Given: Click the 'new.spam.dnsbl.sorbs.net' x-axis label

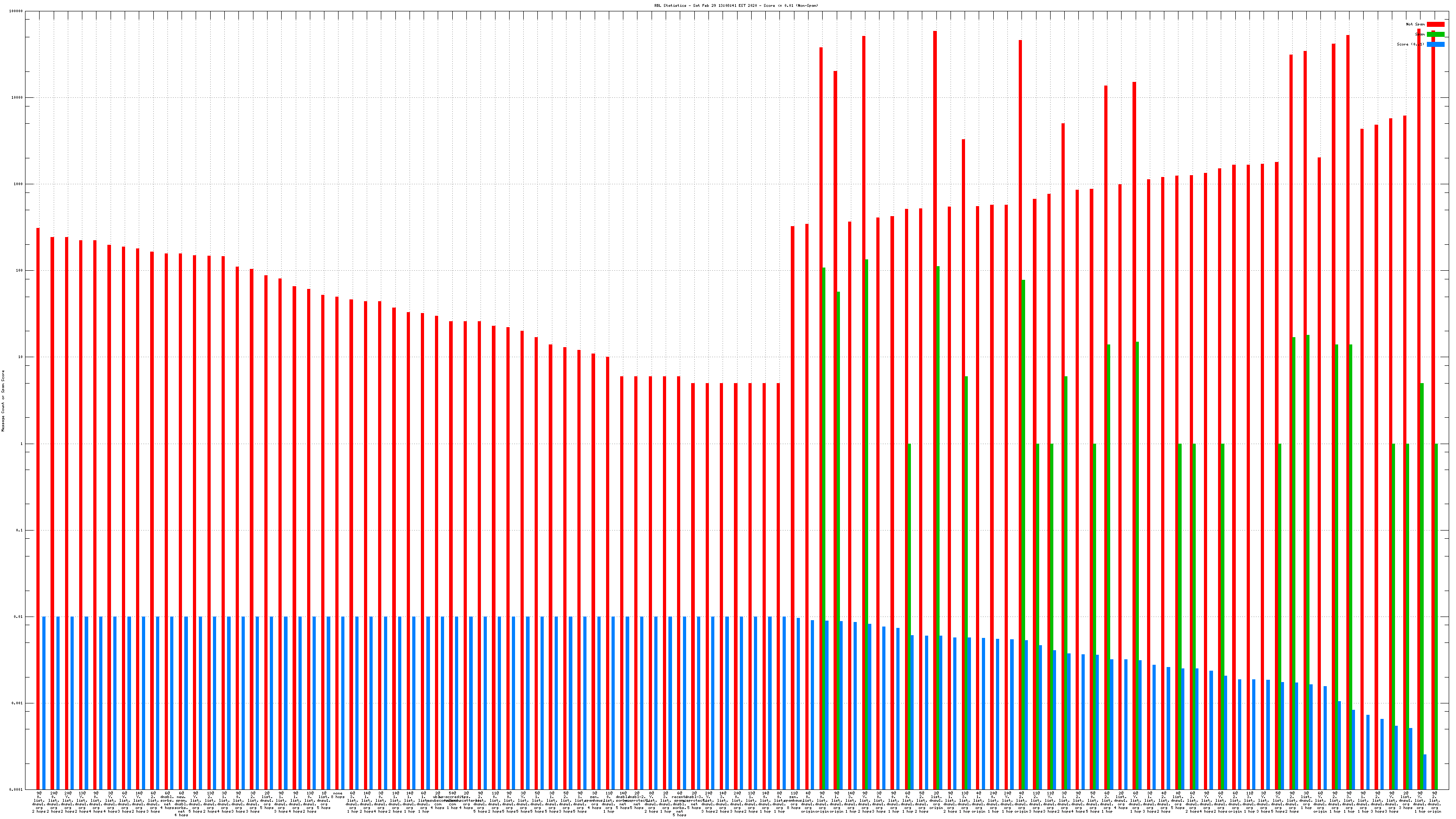Looking at the screenshot, I should 182,804.
